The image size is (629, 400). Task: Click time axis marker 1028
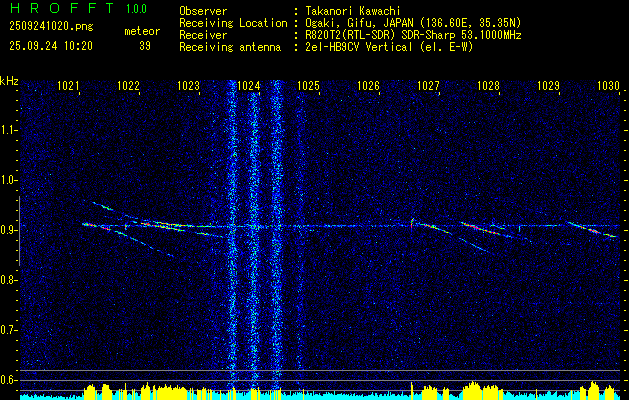click(x=489, y=86)
